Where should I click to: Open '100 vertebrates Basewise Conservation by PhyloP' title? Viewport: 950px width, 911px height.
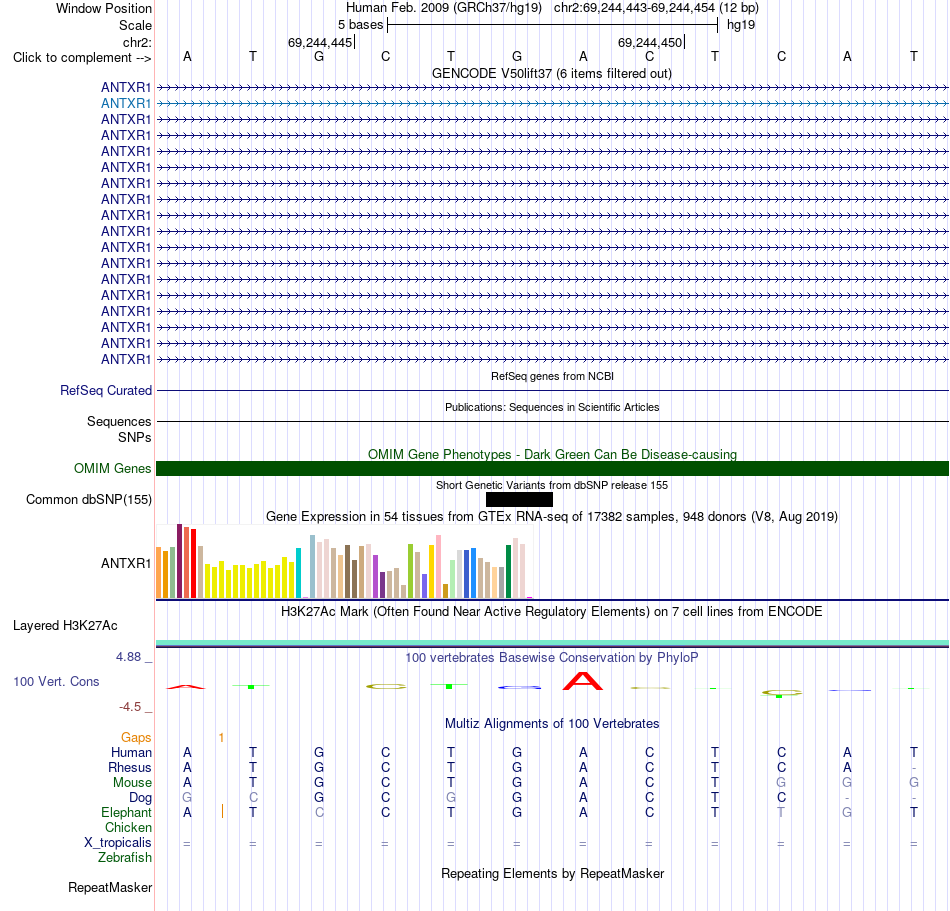click(552, 658)
